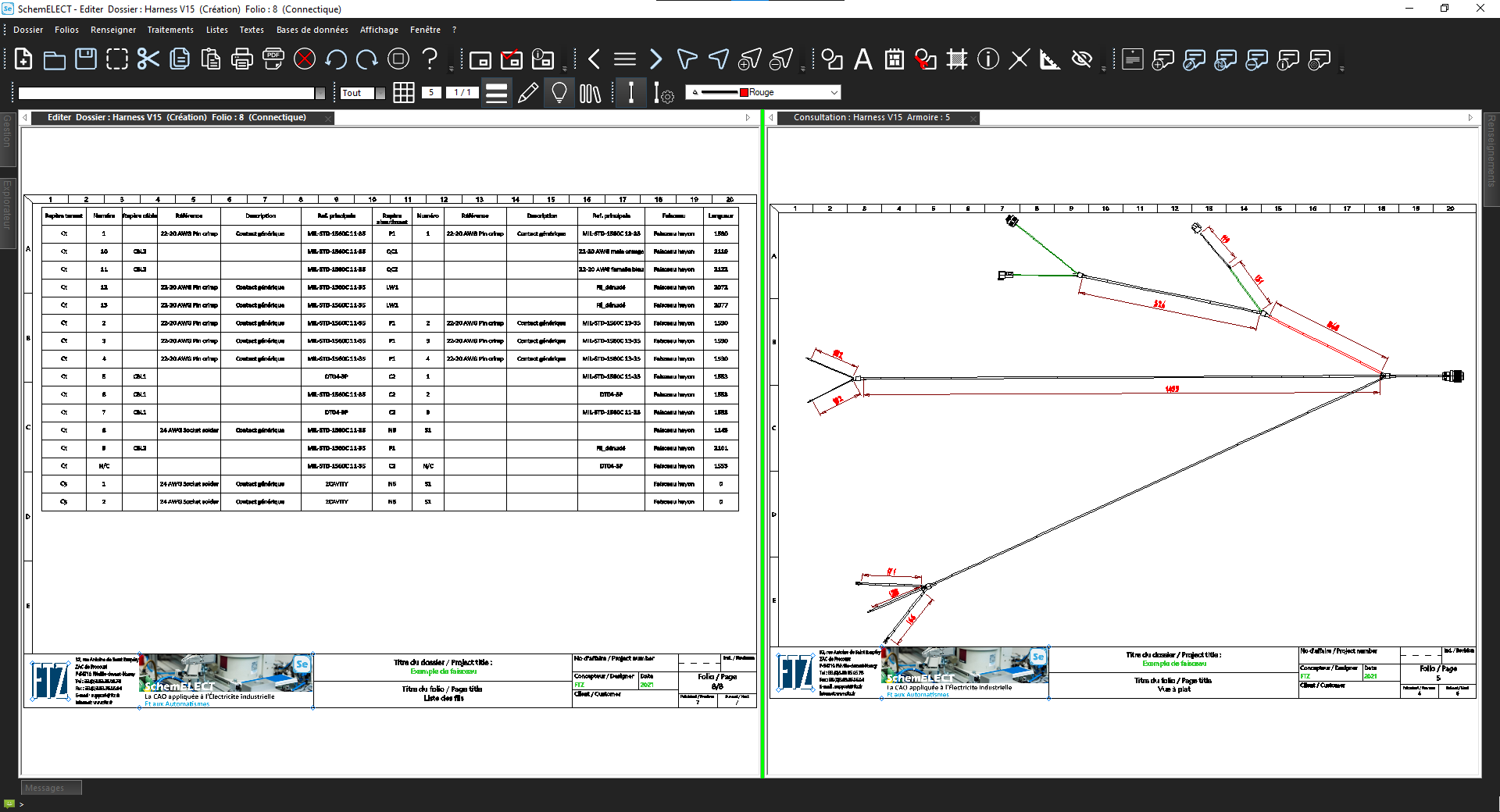
Task: Click the stop square-in-circle icon
Action: coord(398,59)
